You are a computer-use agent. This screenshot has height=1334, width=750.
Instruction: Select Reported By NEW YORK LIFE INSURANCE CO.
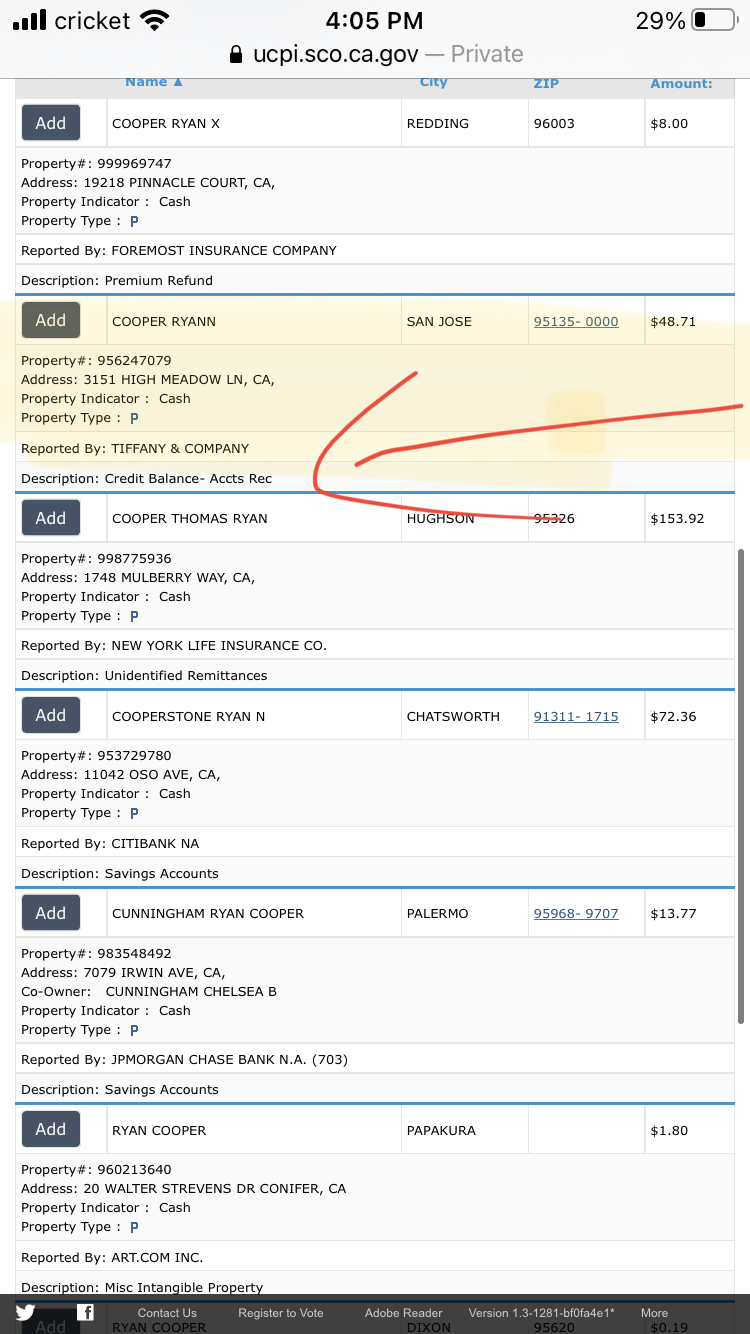point(174,645)
